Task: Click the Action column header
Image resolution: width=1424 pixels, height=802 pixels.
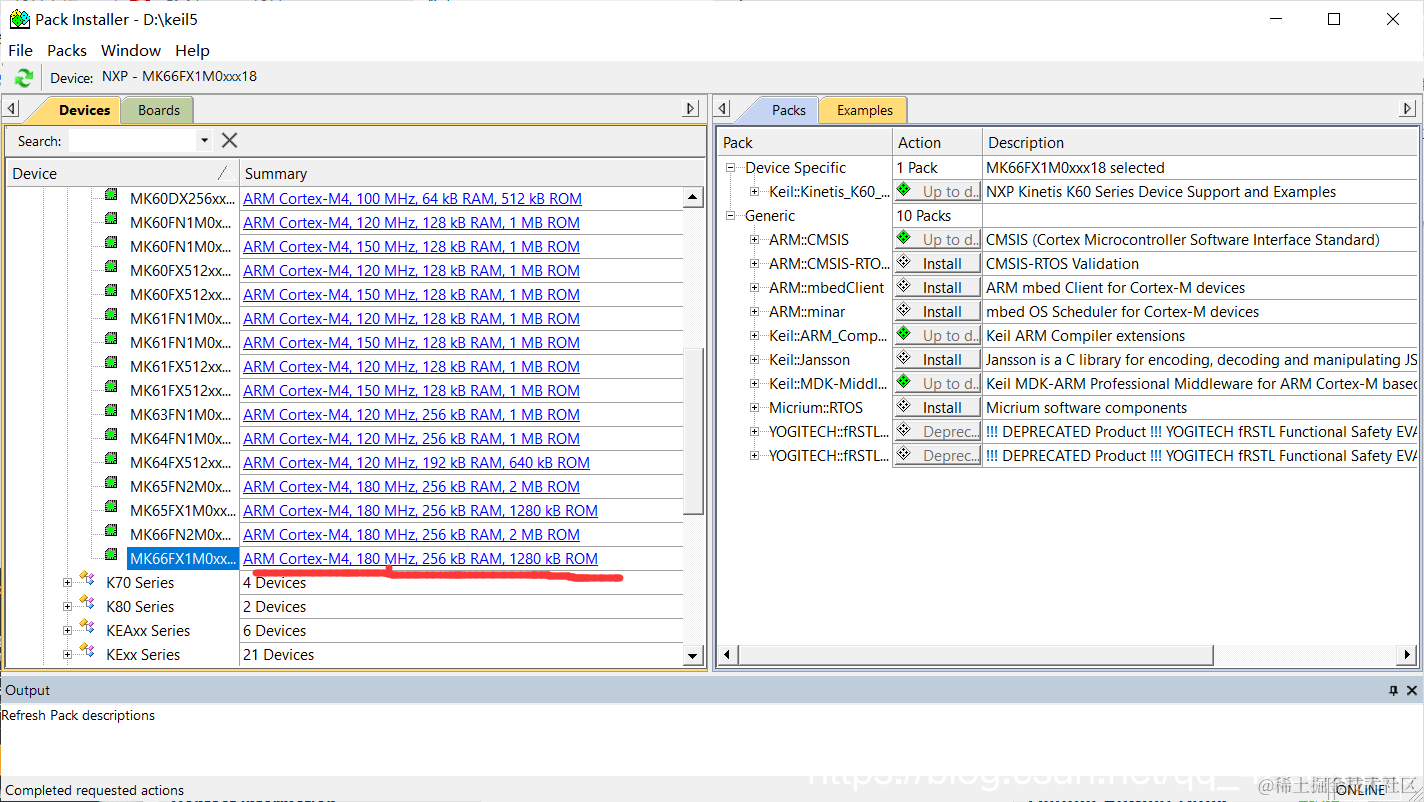Action: point(937,143)
